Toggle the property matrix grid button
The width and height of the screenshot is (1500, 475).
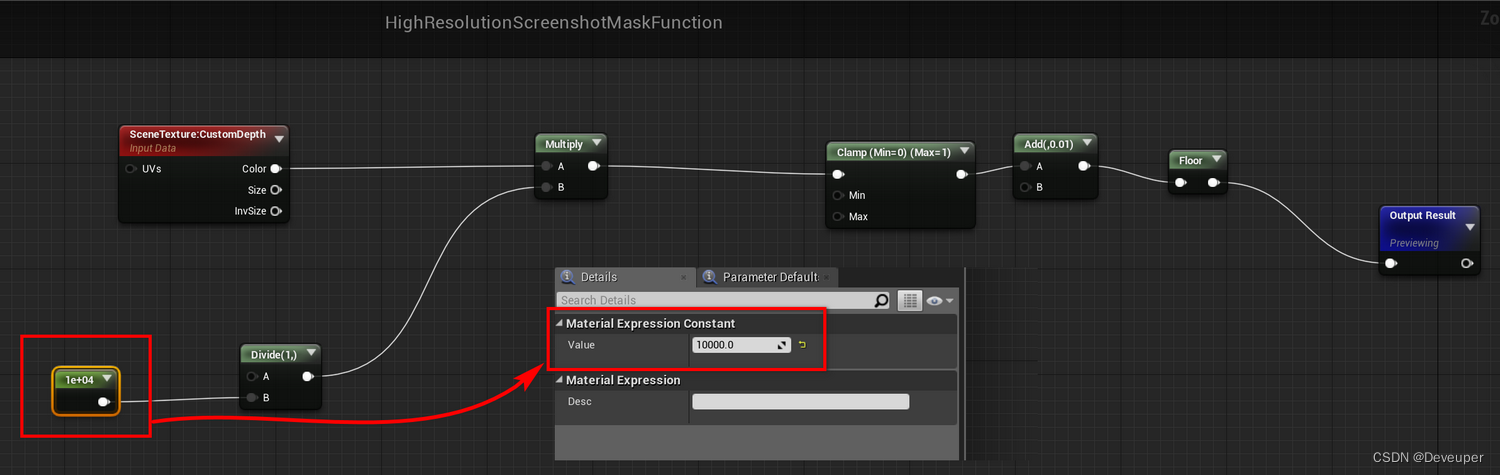[910, 300]
